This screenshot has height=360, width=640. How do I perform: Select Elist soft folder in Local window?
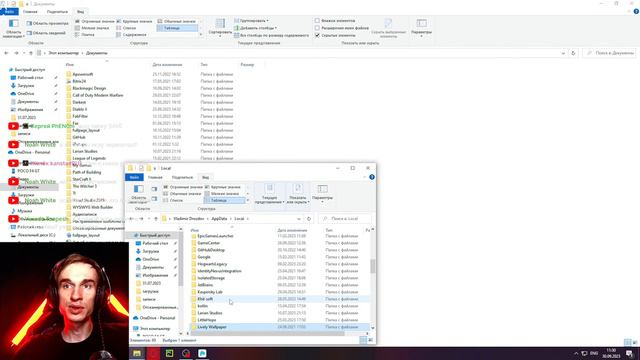[x=280, y=299]
